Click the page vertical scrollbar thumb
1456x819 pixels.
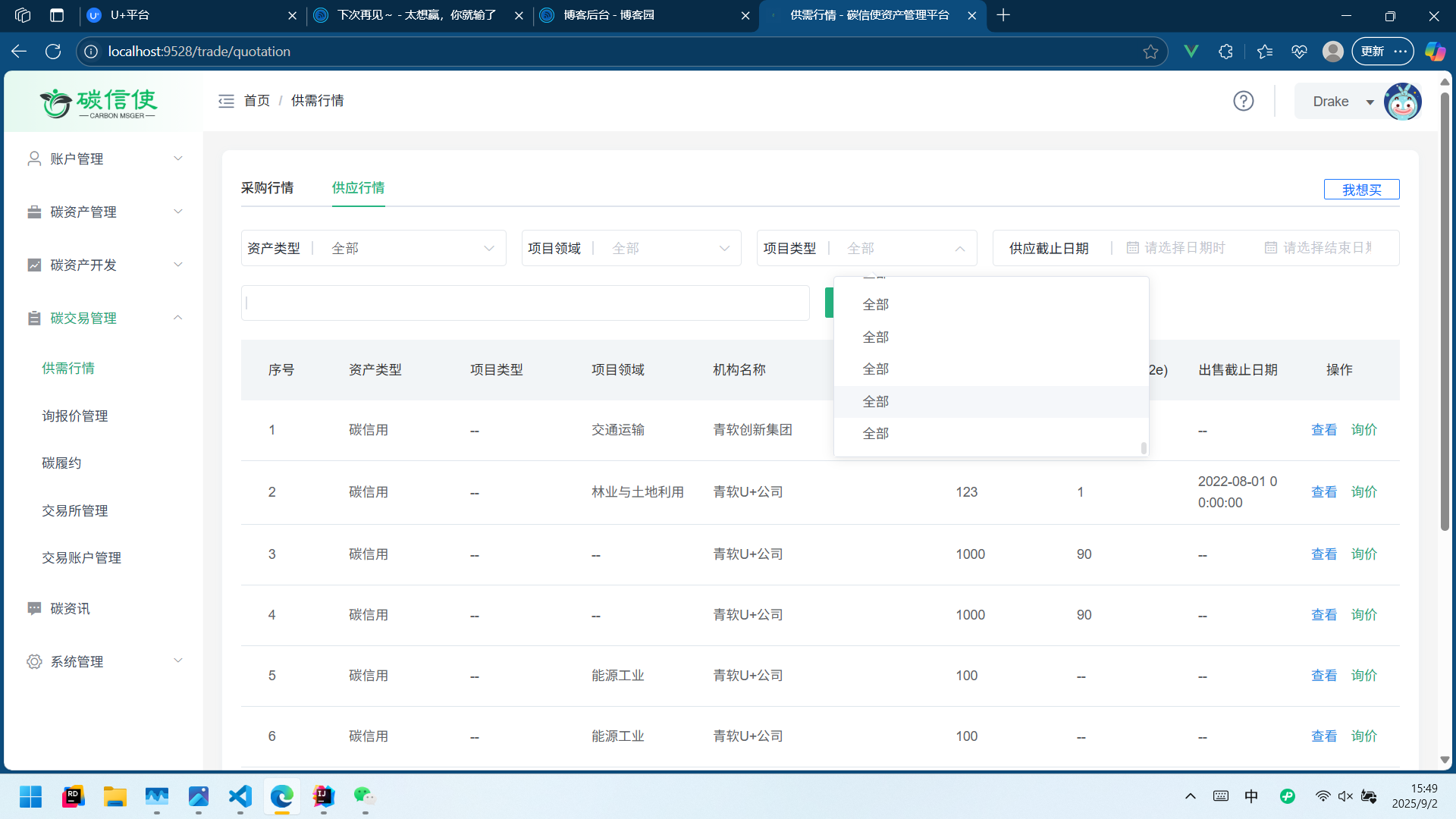pos(1445,311)
